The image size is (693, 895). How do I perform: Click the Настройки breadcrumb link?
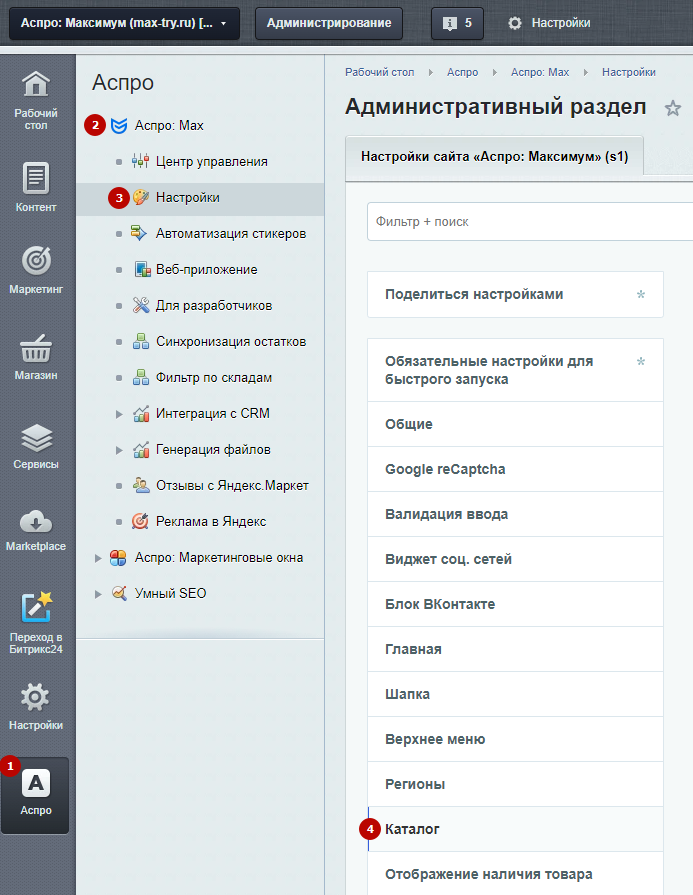pyautogui.click(x=628, y=72)
